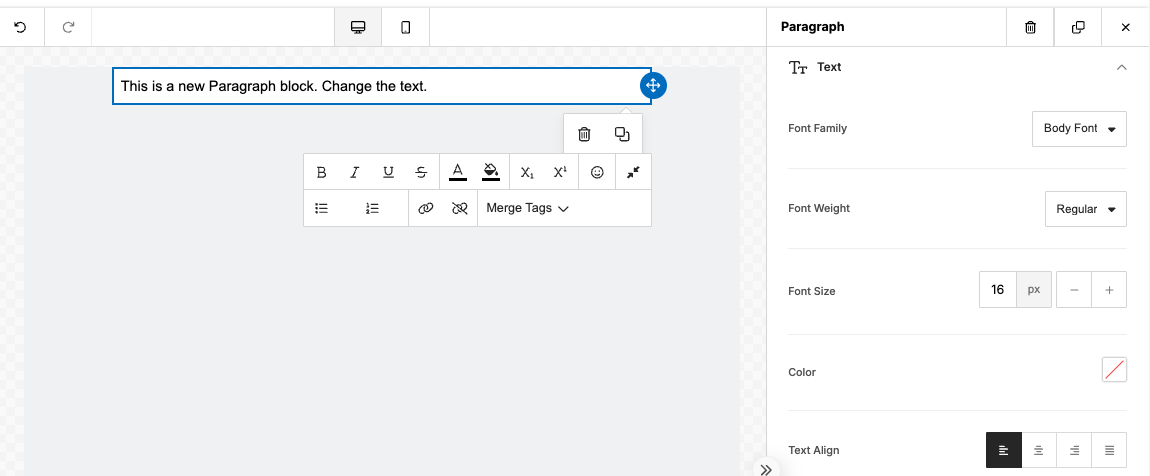1150x476 pixels.
Task: Open the Merge Tags dropdown
Action: coord(528,208)
